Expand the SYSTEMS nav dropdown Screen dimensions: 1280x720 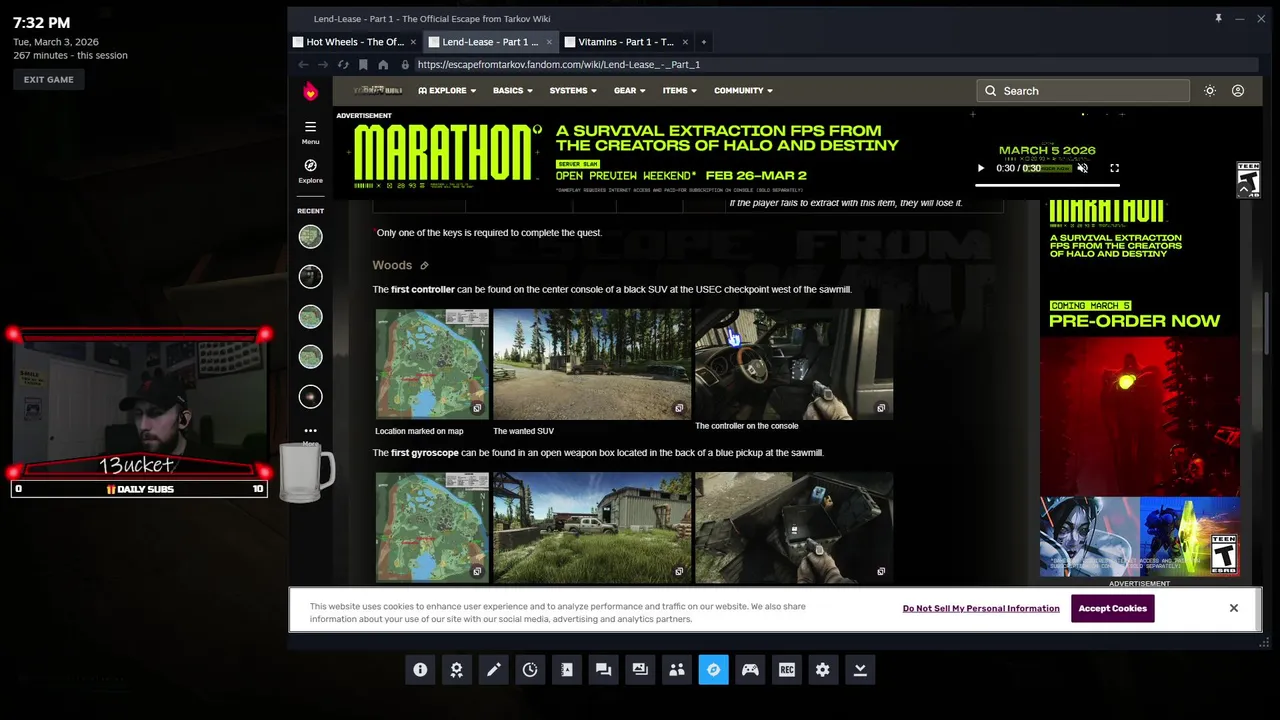(572, 90)
